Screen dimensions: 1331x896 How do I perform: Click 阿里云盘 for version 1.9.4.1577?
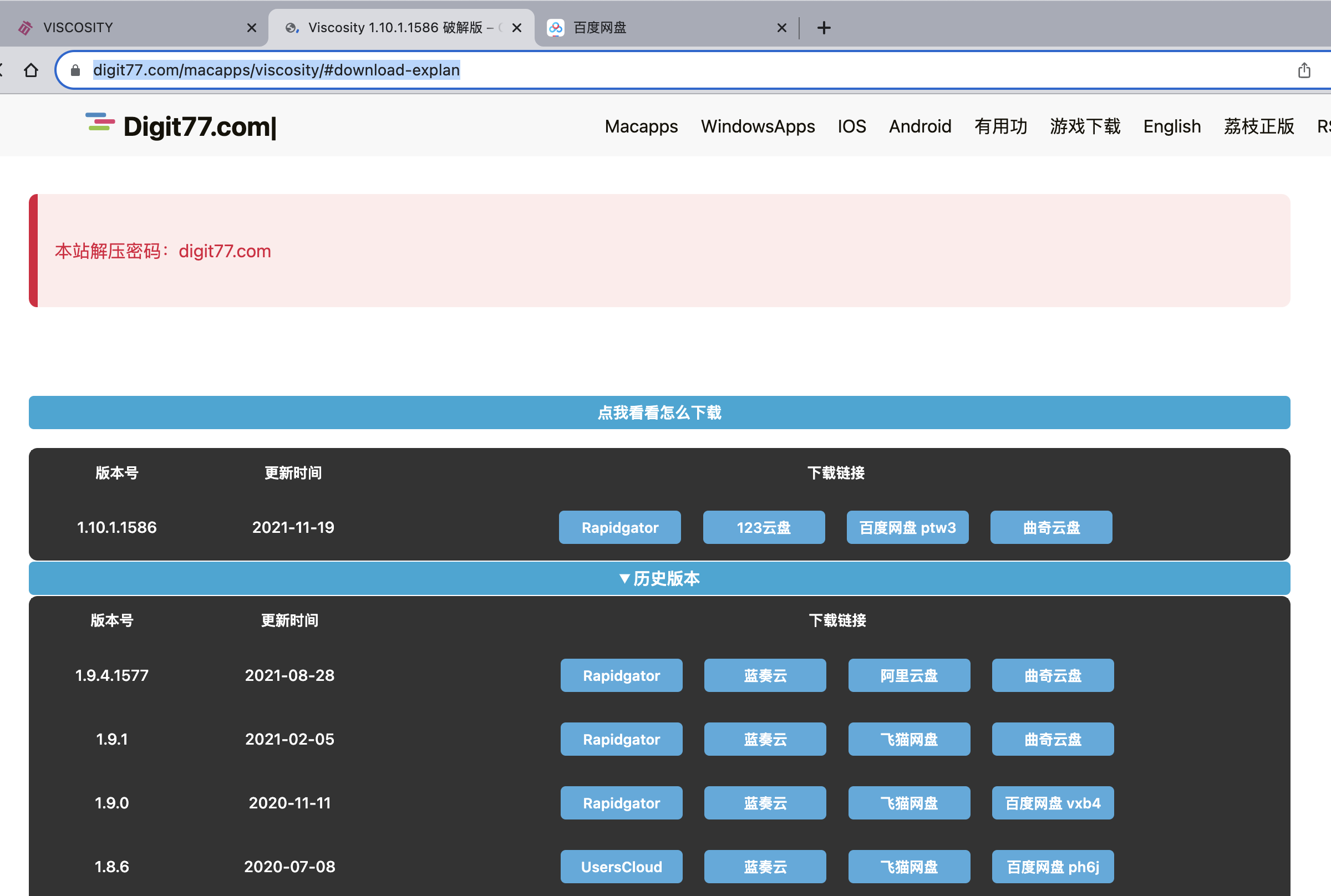click(x=908, y=675)
